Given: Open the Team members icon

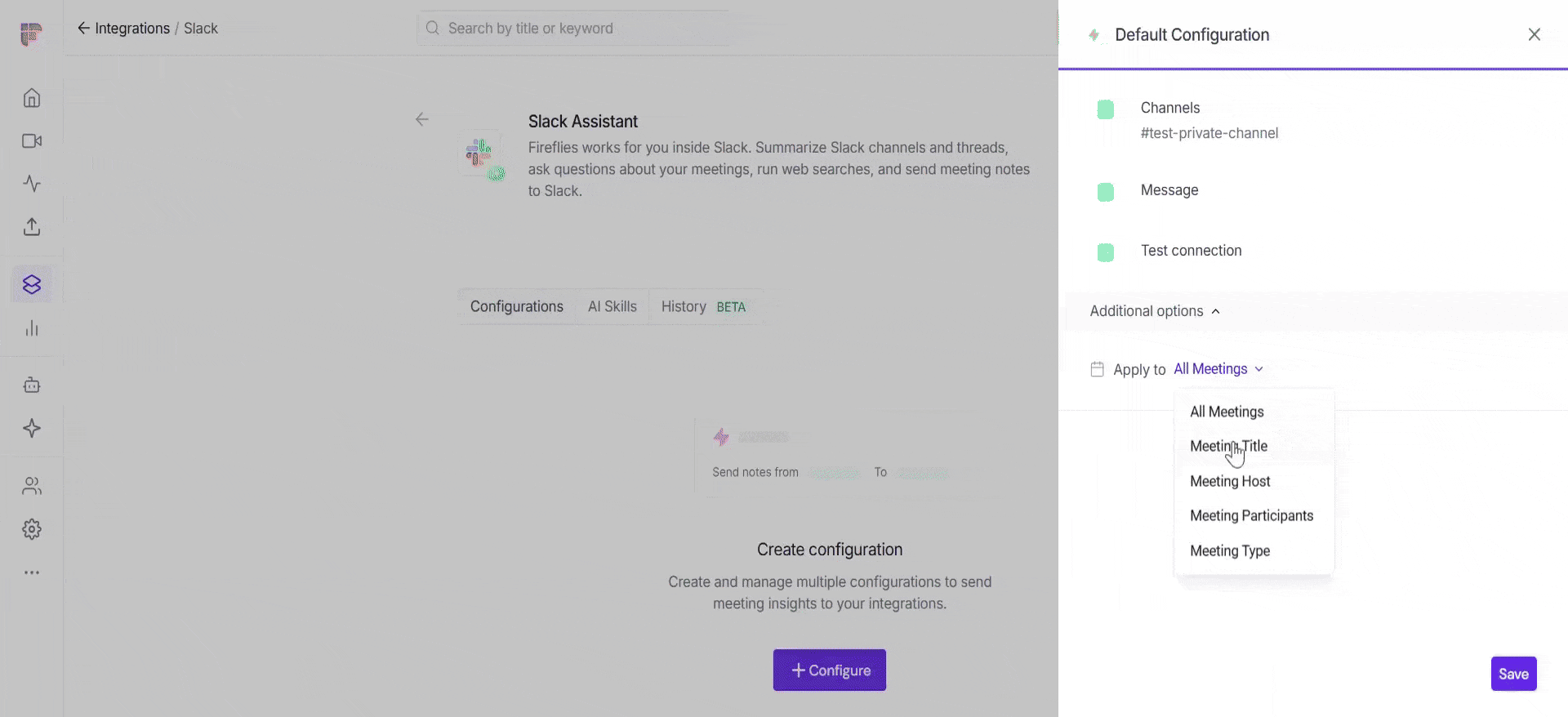Looking at the screenshot, I should tap(32, 486).
